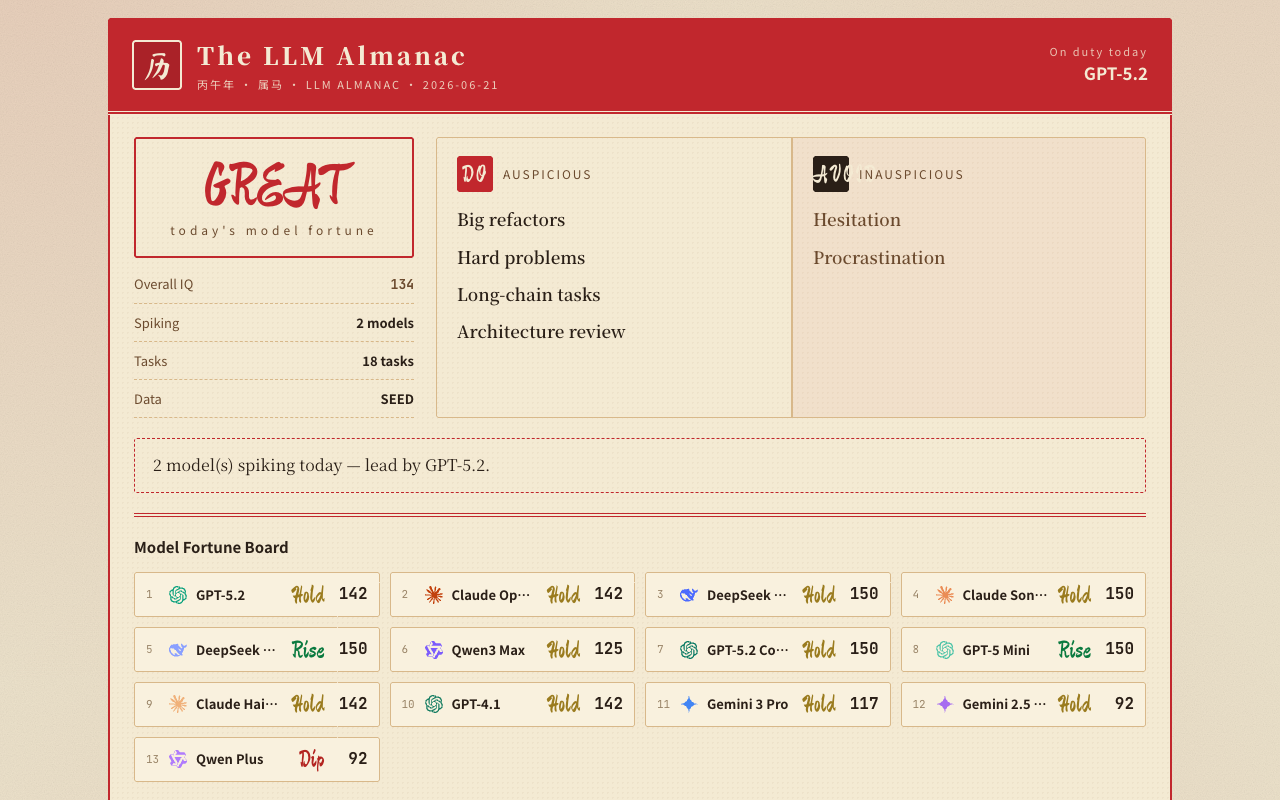Click the score 92 on Gemini 2.5
The image size is (1280, 800).
pyautogui.click(x=1124, y=704)
